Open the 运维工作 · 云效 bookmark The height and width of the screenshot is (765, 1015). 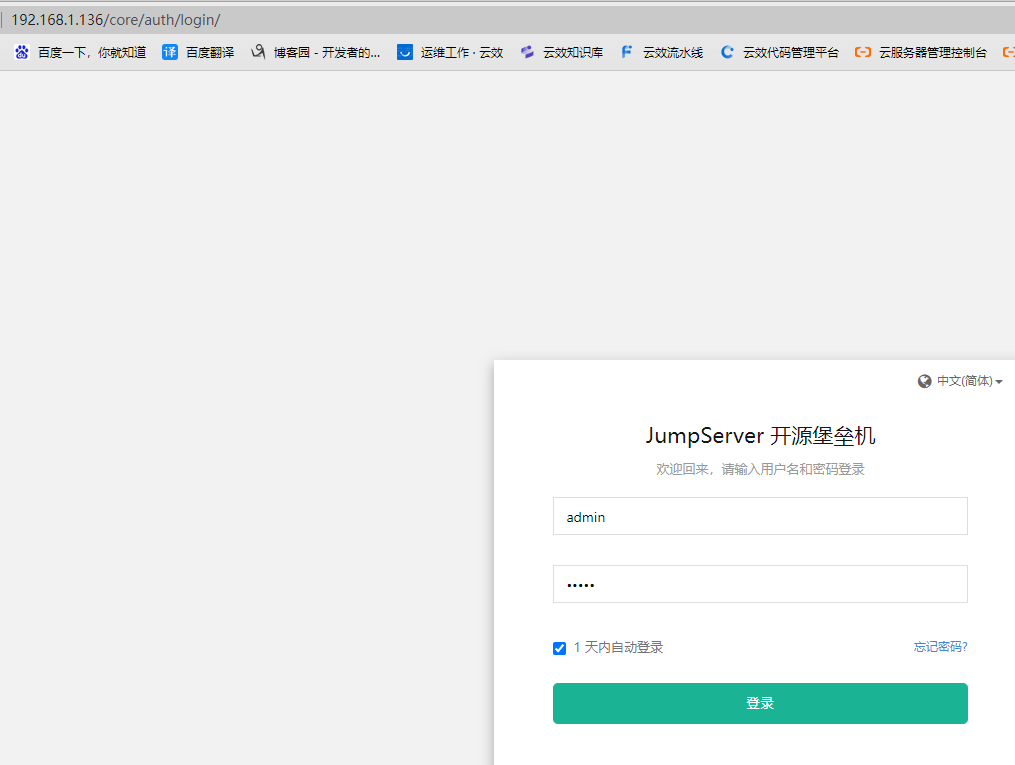coord(462,52)
